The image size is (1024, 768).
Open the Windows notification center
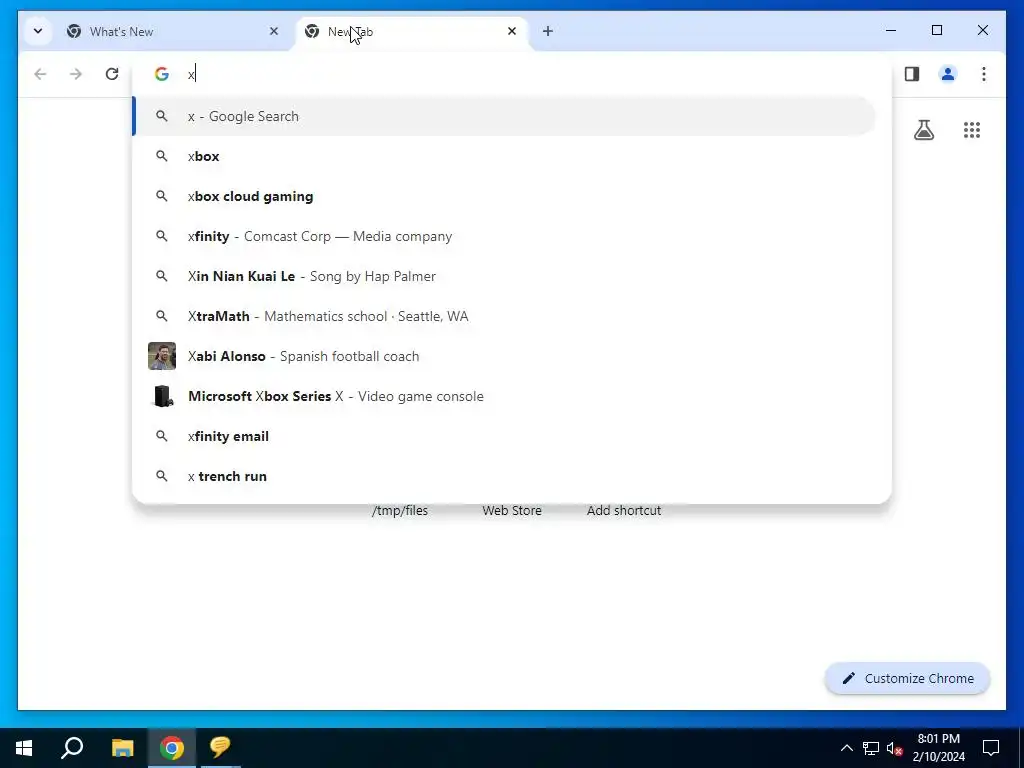pos(991,748)
